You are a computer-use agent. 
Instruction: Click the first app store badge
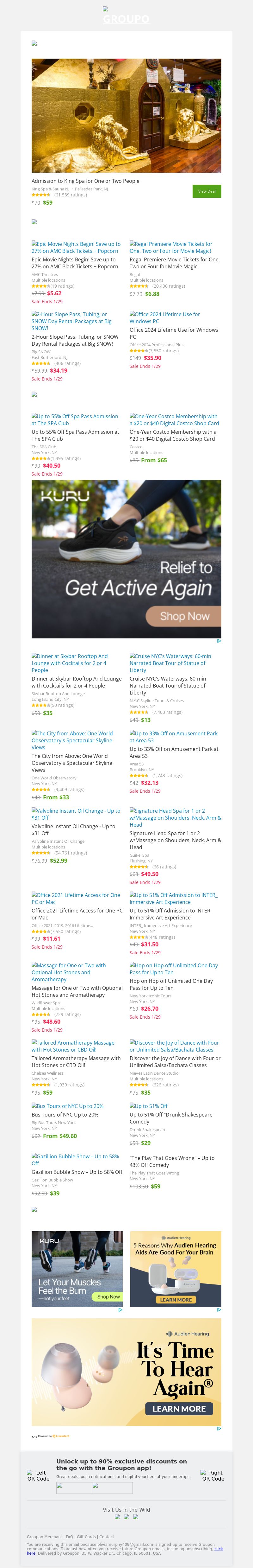click(74, 1488)
